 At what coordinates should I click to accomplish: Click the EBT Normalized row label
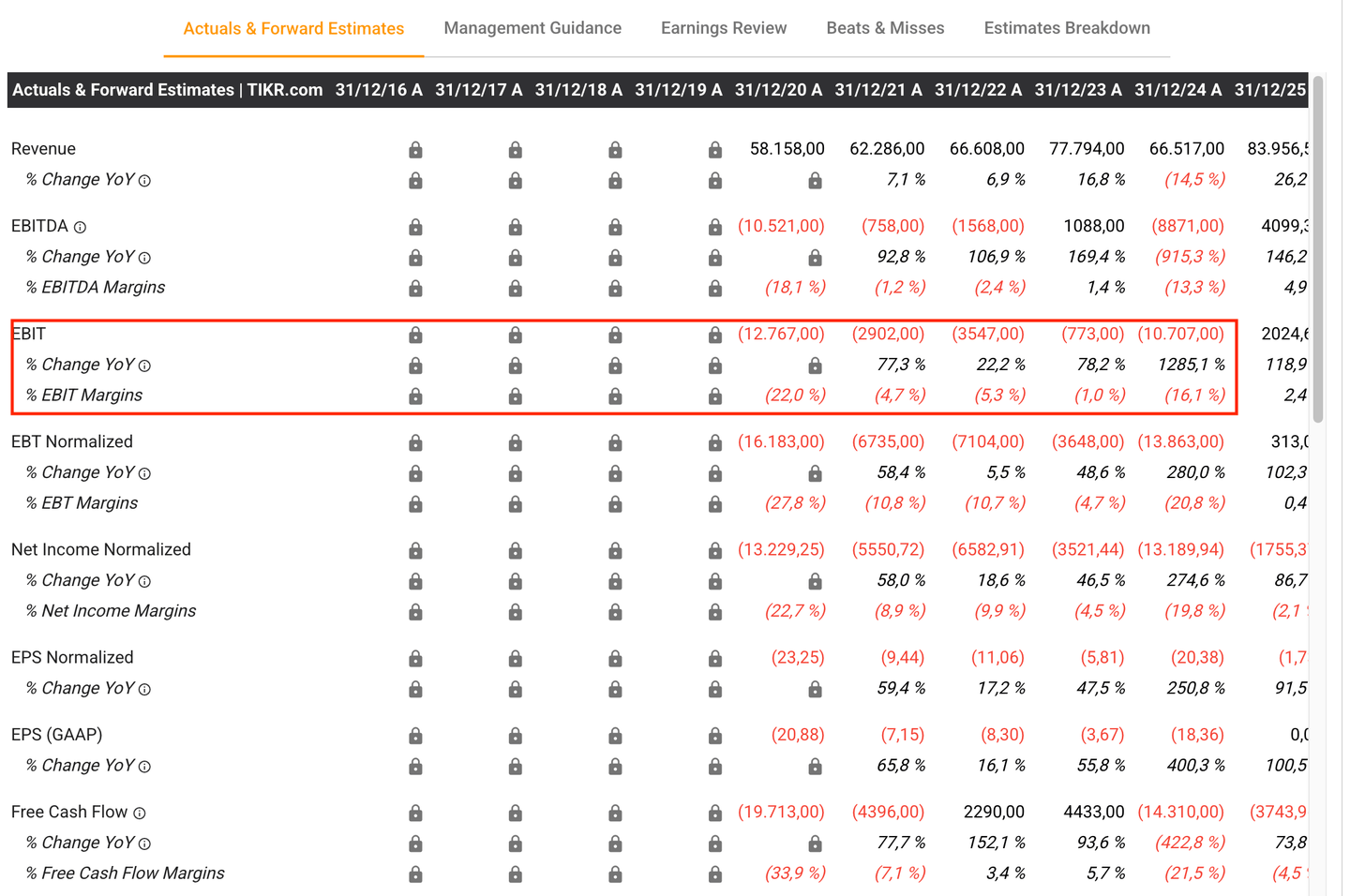click(72, 441)
